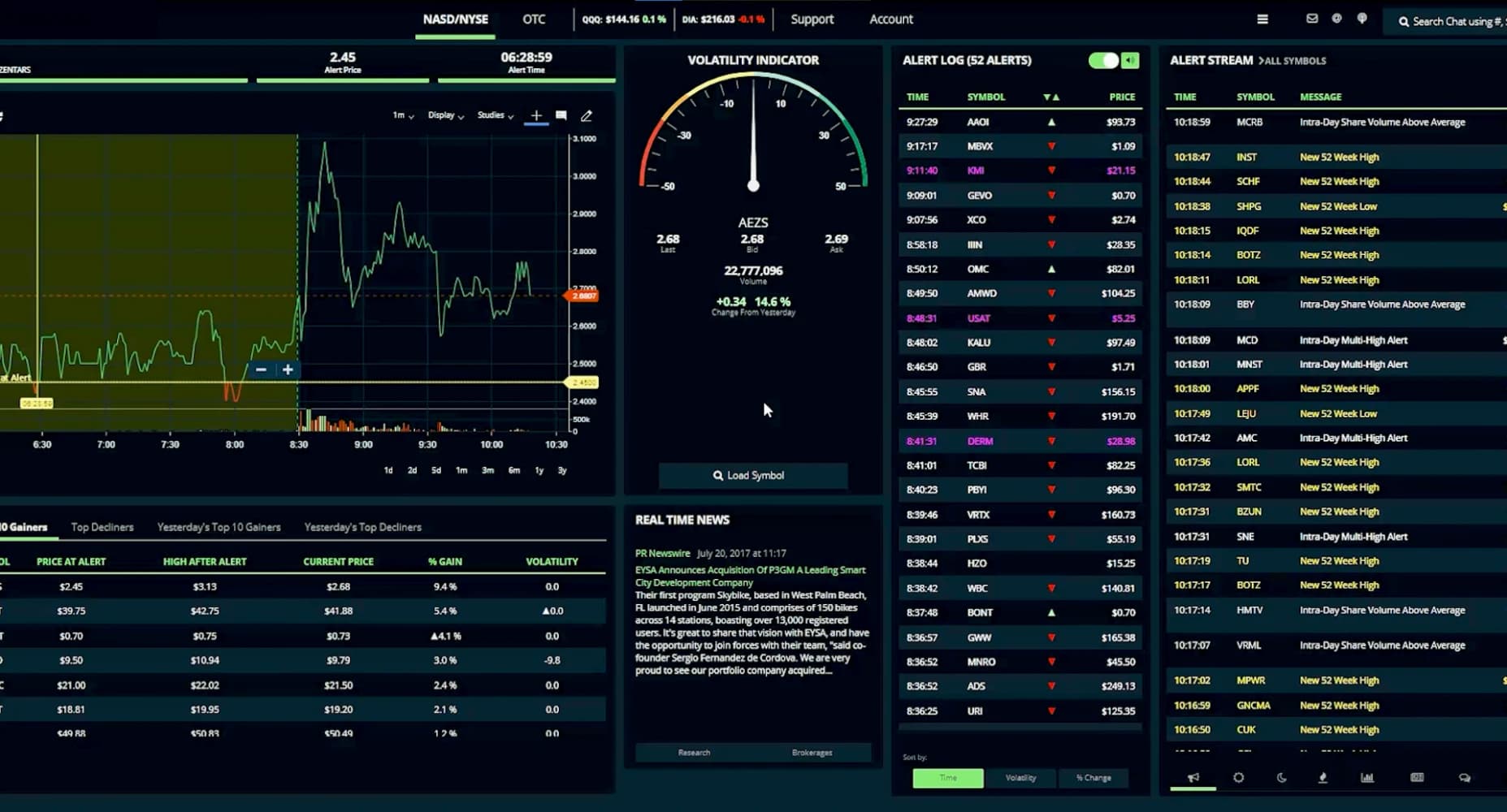The image size is (1507, 812).
Task: Mute the Alert Log sound
Action: [1130, 61]
